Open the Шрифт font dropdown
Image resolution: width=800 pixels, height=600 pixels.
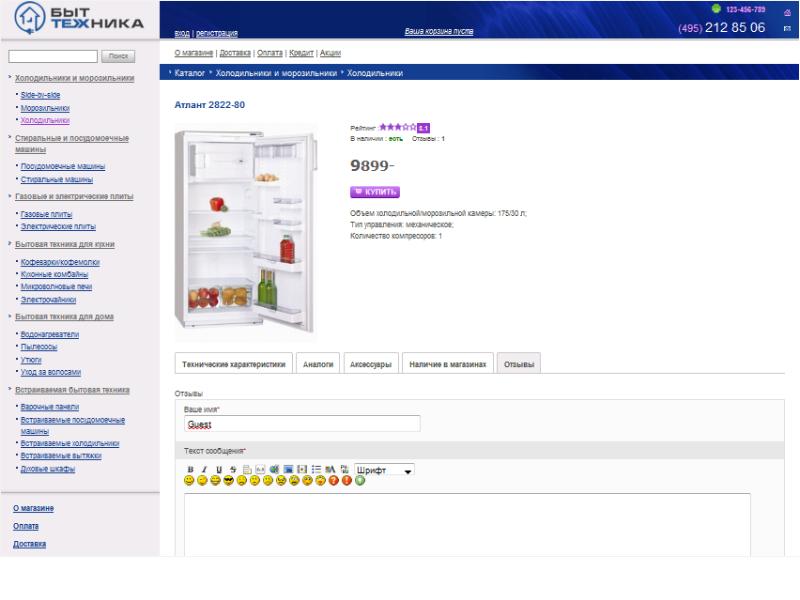click(x=384, y=470)
